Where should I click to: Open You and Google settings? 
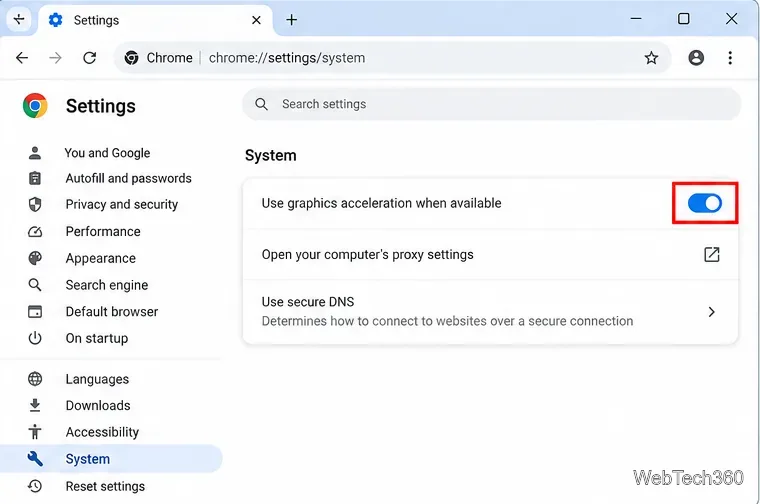pos(107,153)
